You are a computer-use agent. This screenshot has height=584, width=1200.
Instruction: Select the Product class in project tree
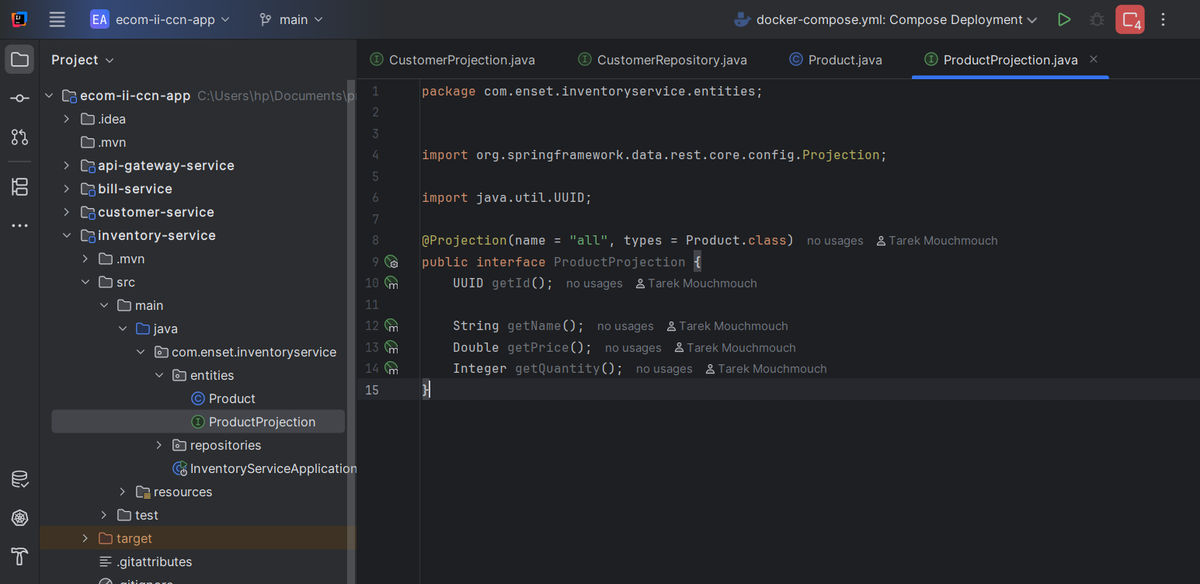pos(232,398)
